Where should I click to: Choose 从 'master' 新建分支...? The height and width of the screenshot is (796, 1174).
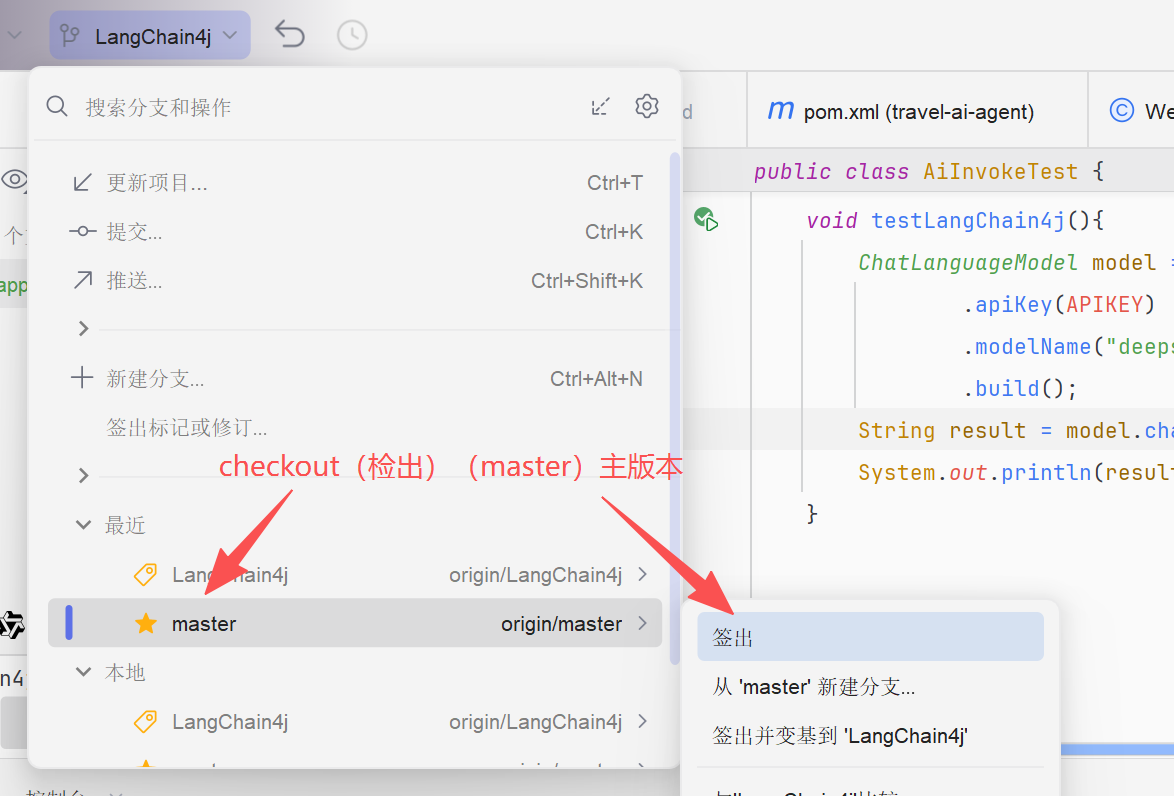point(870,687)
